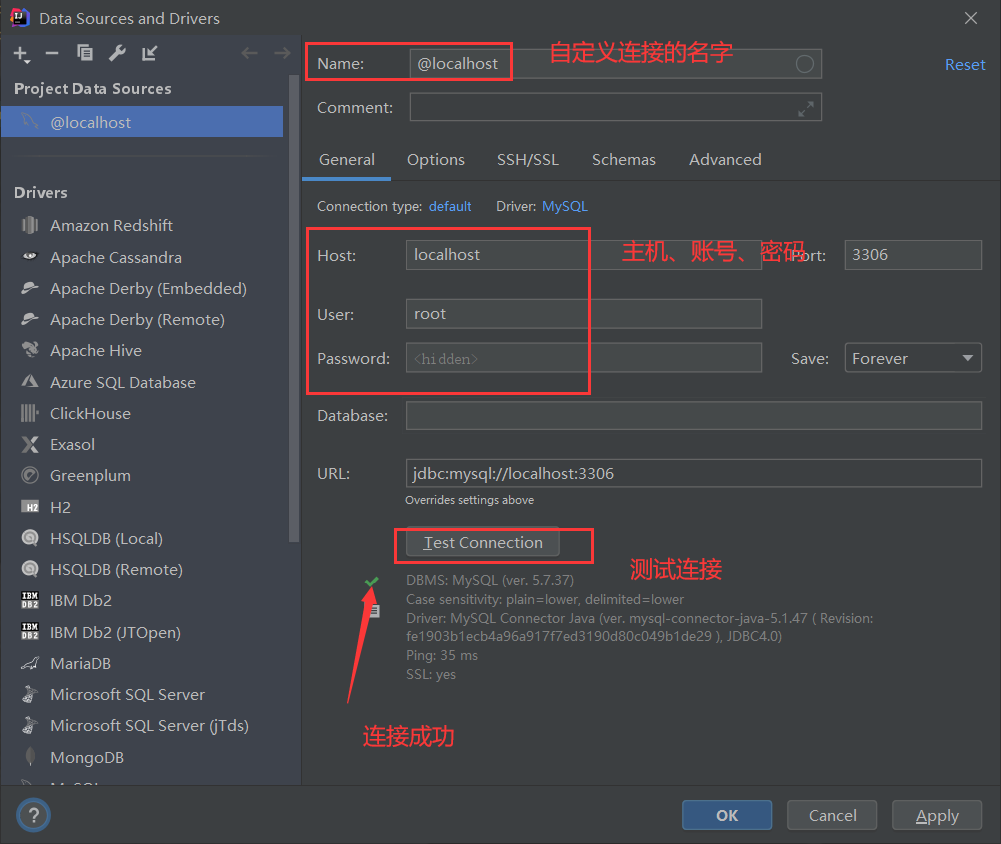The height and width of the screenshot is (844, 1001).
Task: Click the left panel vertical scrollbar
Action: pyautogui.click(x=294, y=308)
